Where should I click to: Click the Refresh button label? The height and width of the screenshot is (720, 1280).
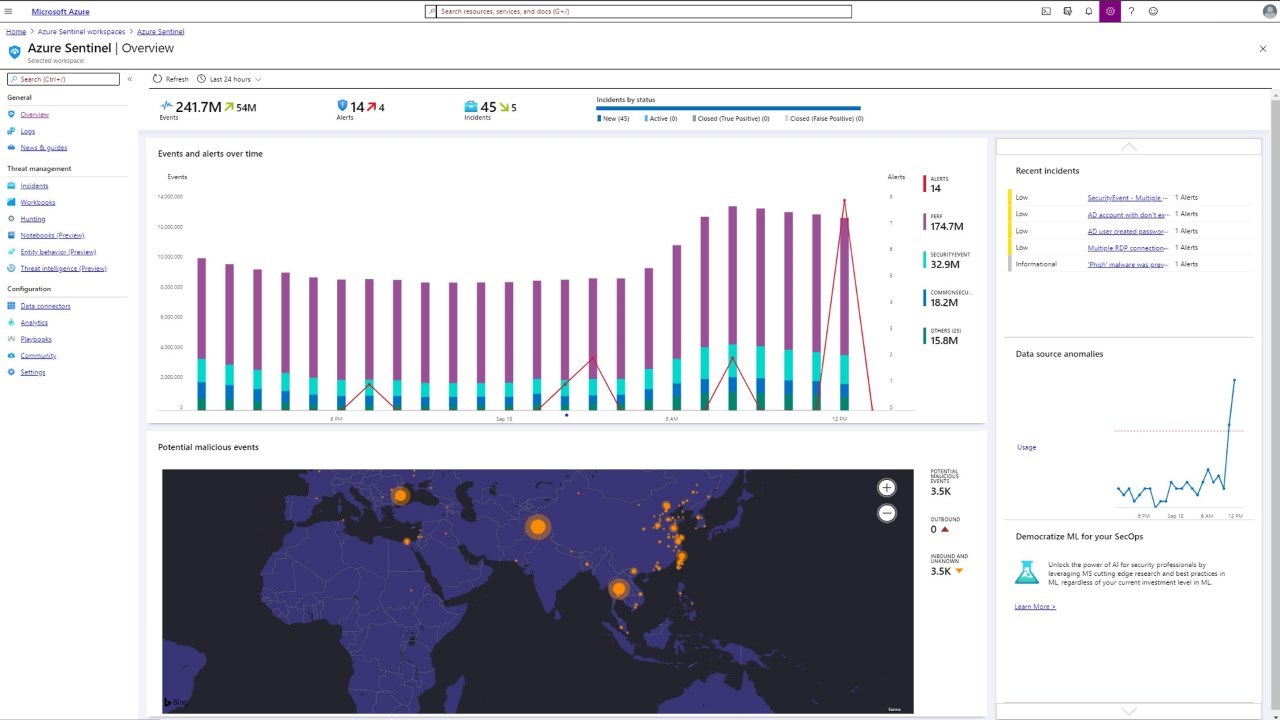pos(177,79)
